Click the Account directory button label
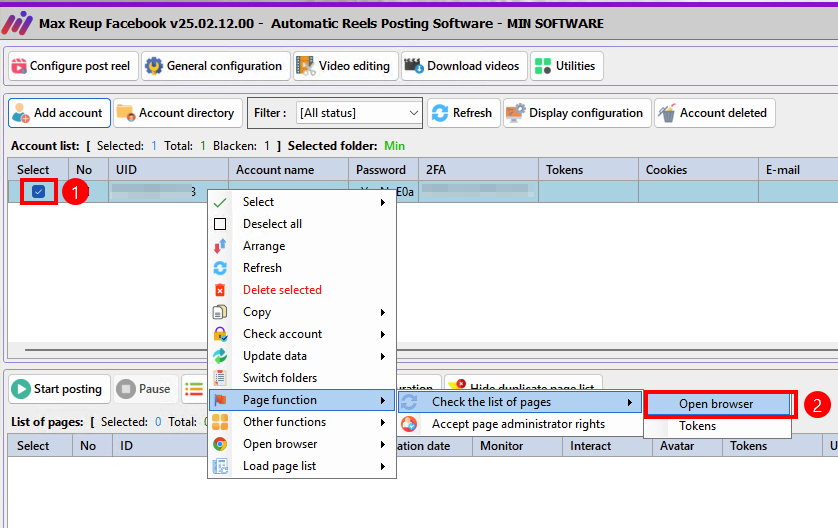 187,113
